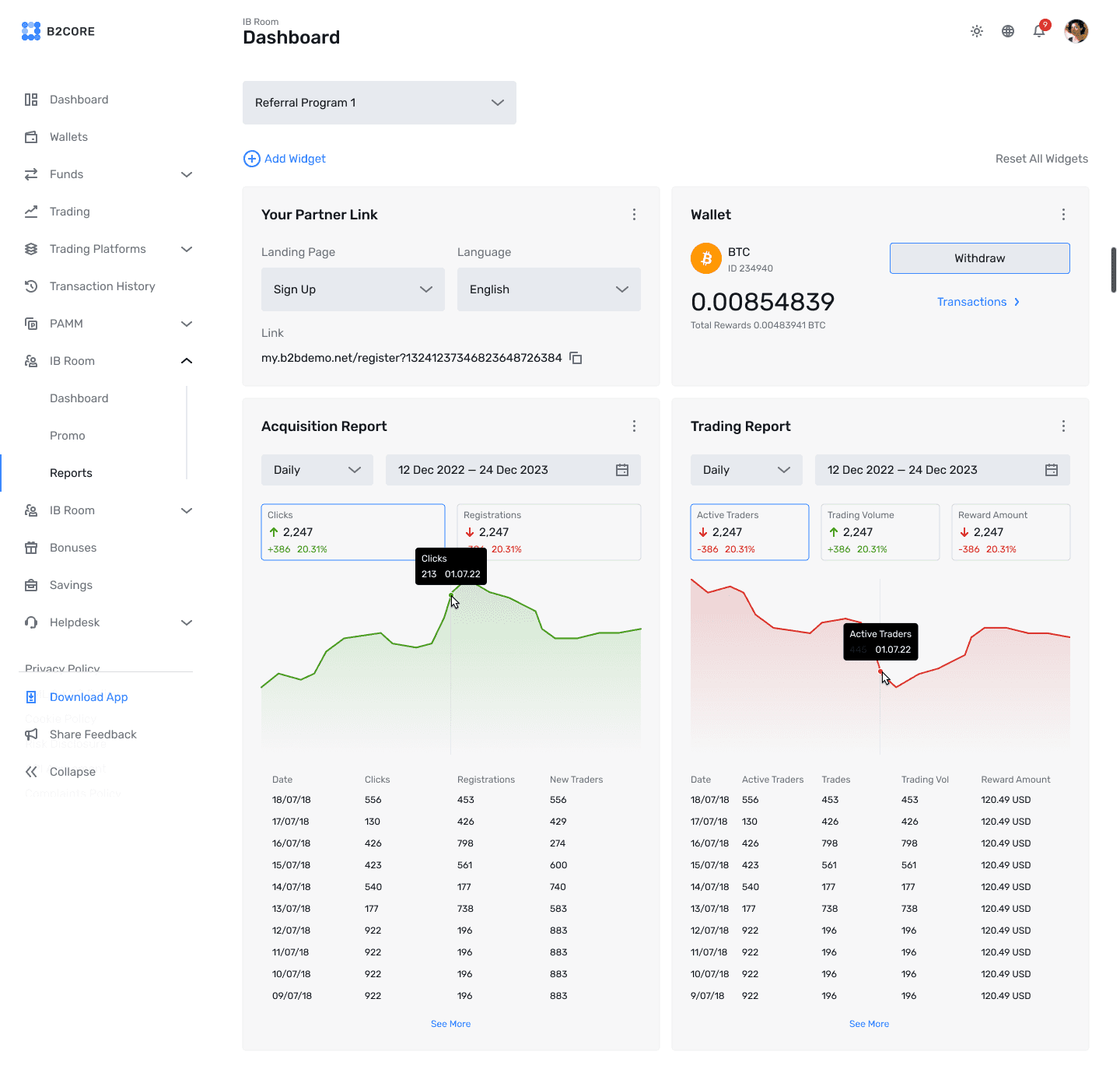This screenshot has height=1069, width=1120.
Task: Open Transaction History from the sidebar
Action: coord(102,286)
